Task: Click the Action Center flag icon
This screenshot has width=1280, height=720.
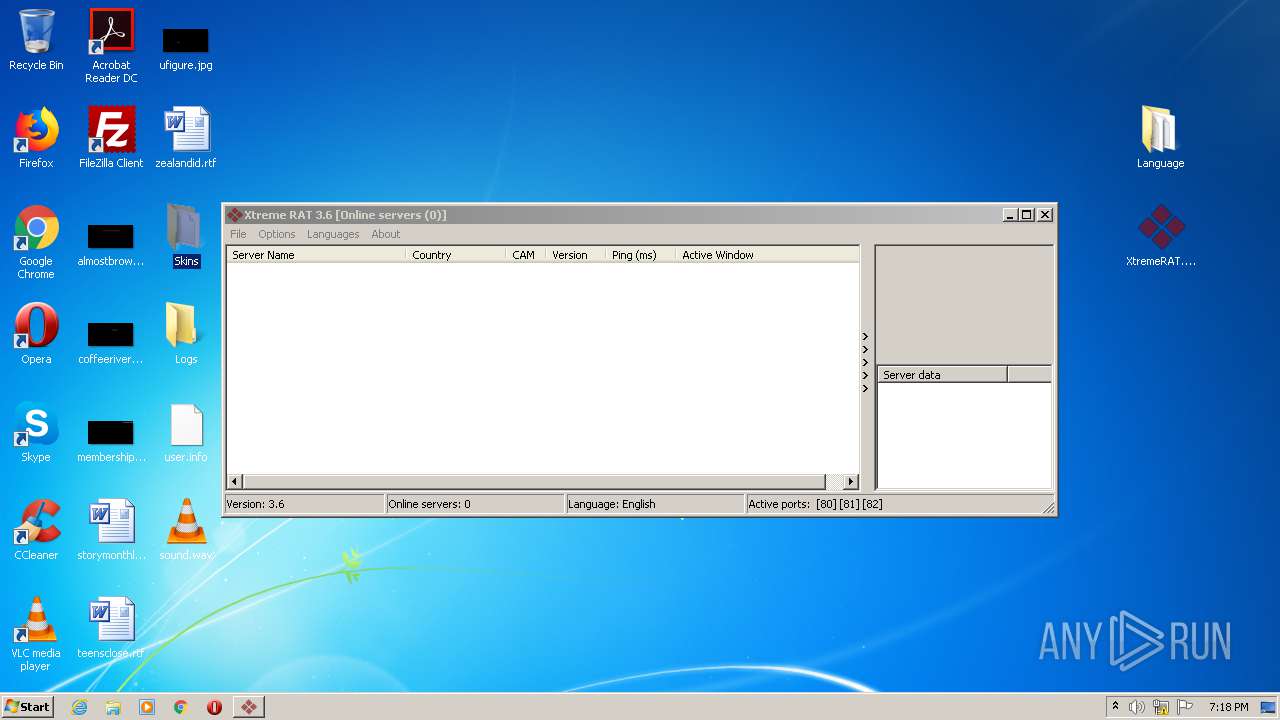Action: coord(1183,707)
